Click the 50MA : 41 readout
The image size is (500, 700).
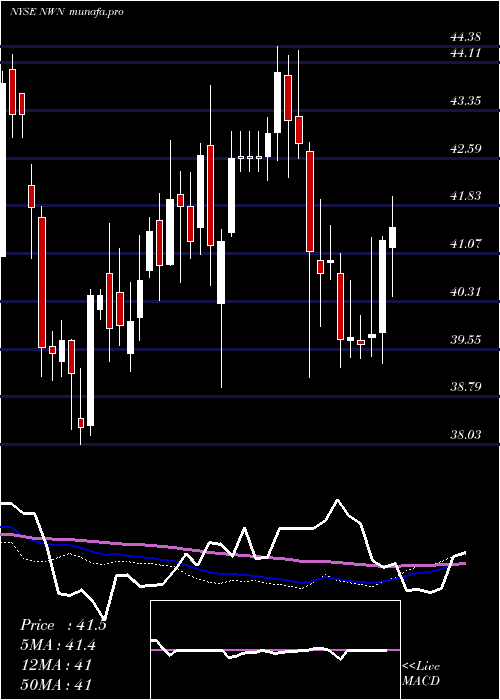[56, 684]
